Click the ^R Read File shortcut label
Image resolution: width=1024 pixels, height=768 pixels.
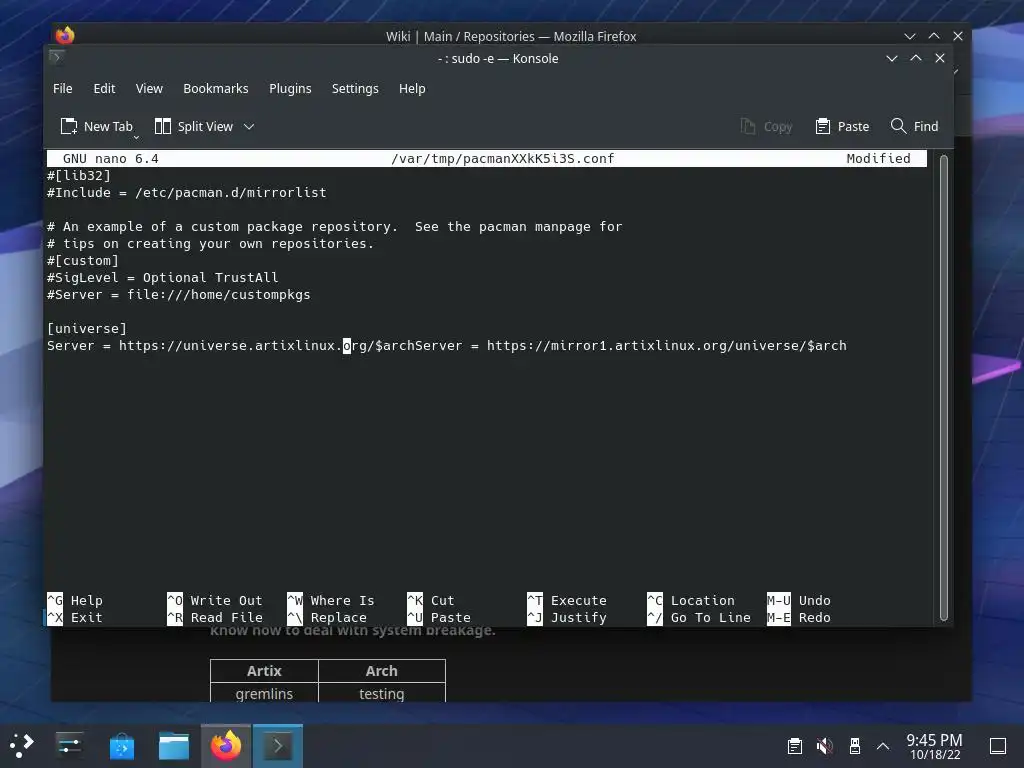click(x=215, y=617)
